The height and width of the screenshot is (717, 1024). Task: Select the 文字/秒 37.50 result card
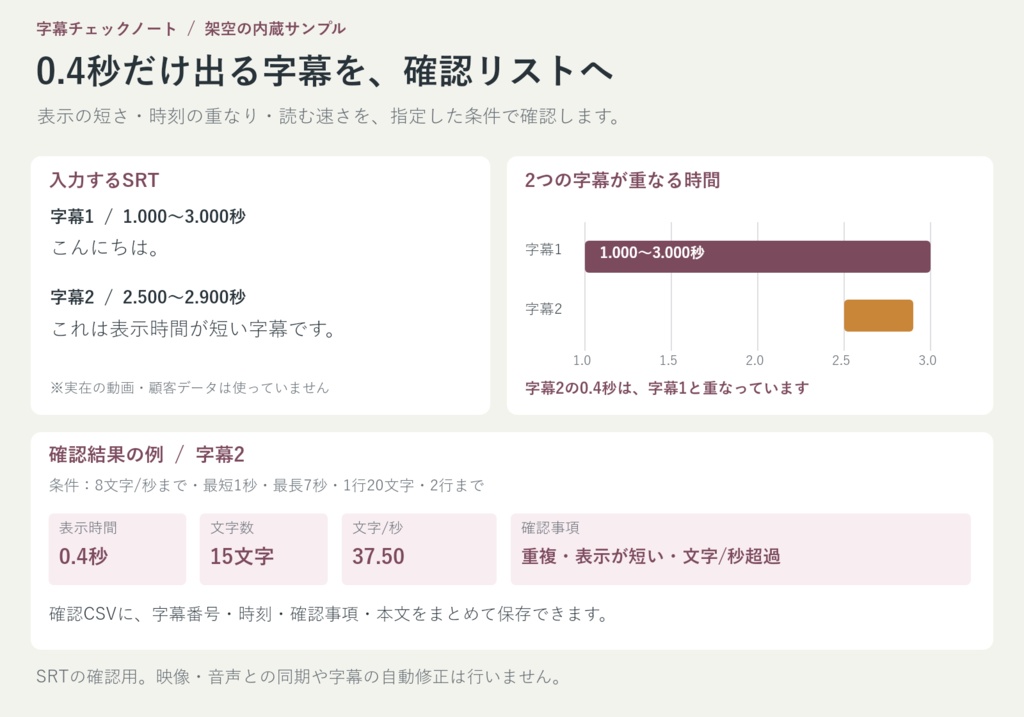[419, 549]
